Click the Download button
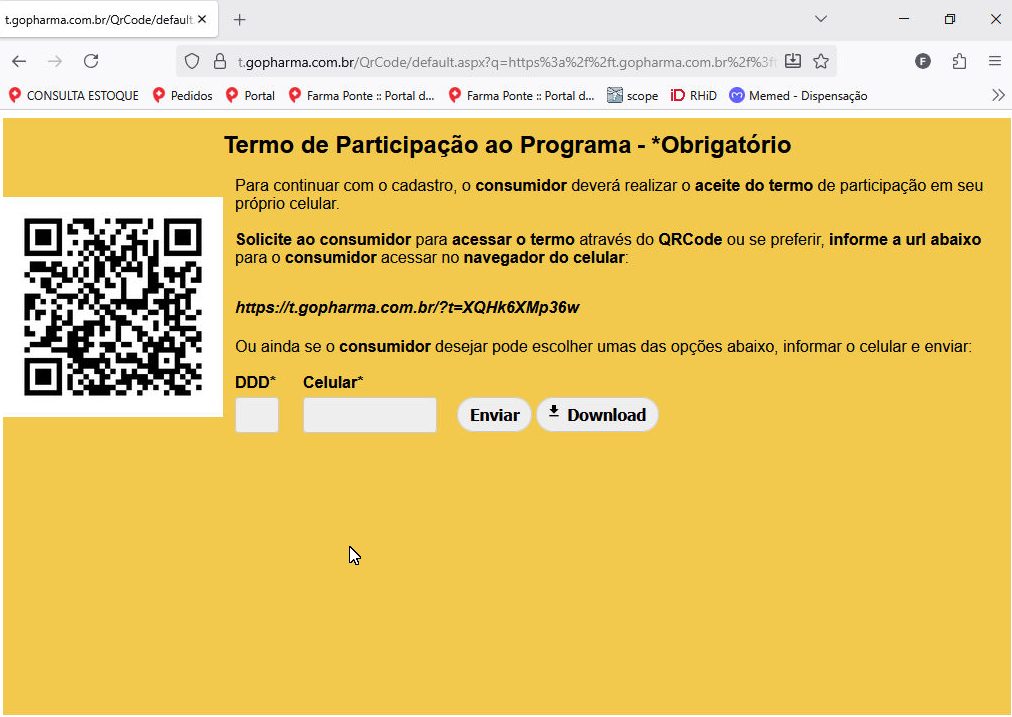 click(597, 415)
